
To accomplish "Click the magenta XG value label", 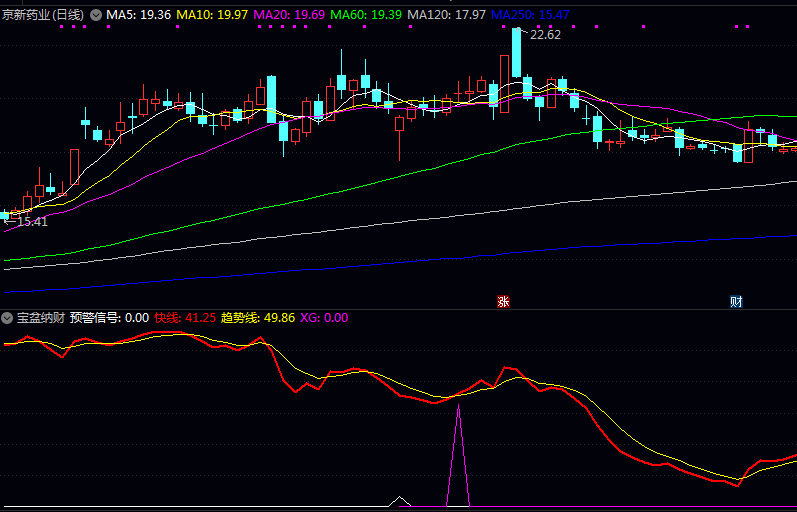I will tap(324, 318).
